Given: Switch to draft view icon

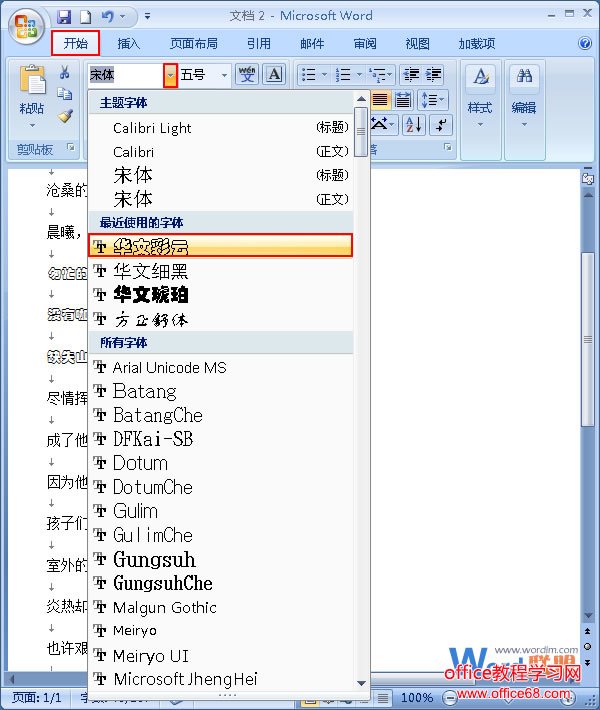Looking at the screenshot, I should (x=383, y=698).
